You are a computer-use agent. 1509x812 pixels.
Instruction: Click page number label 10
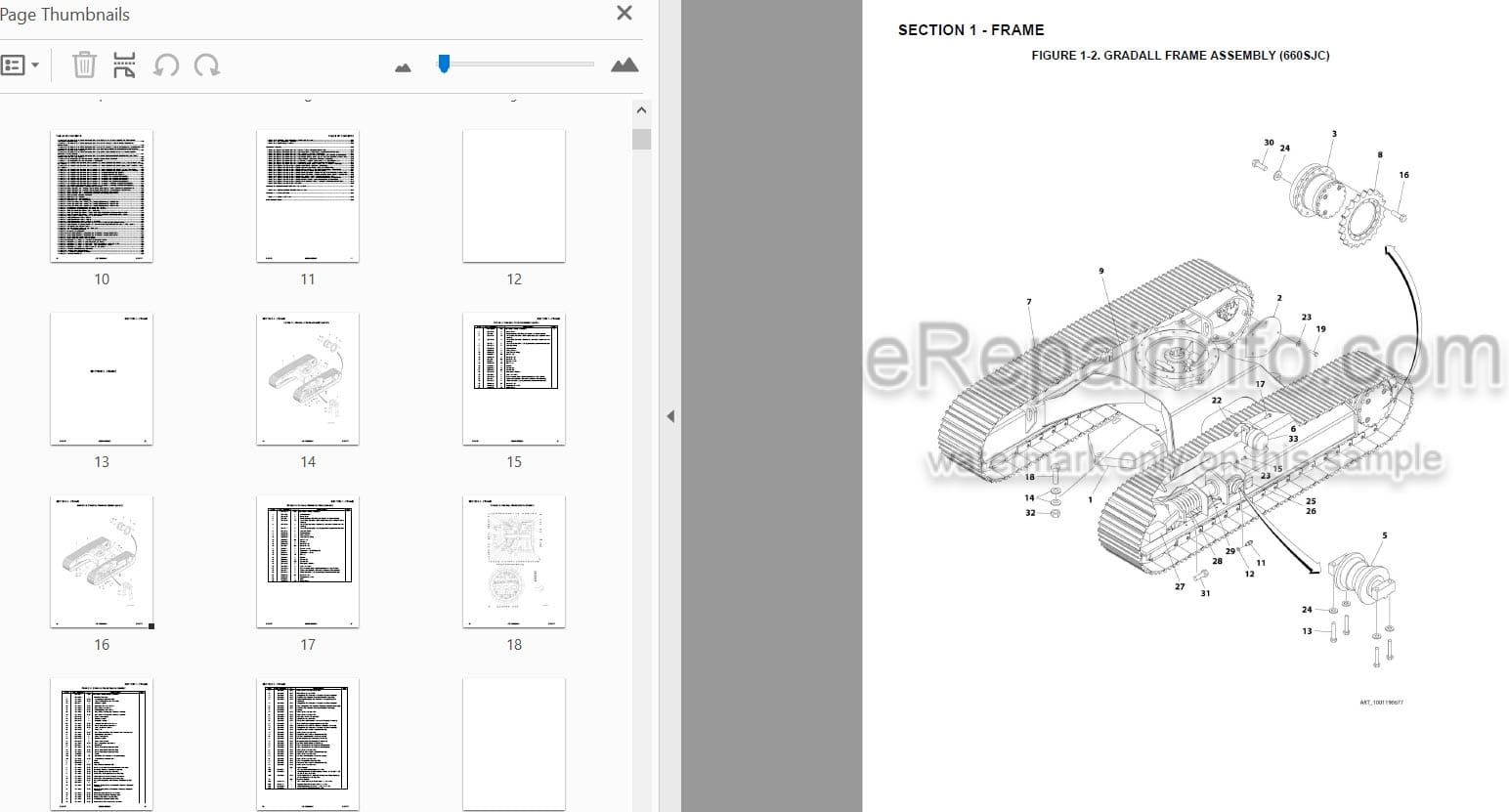click(x=102, y=279)
